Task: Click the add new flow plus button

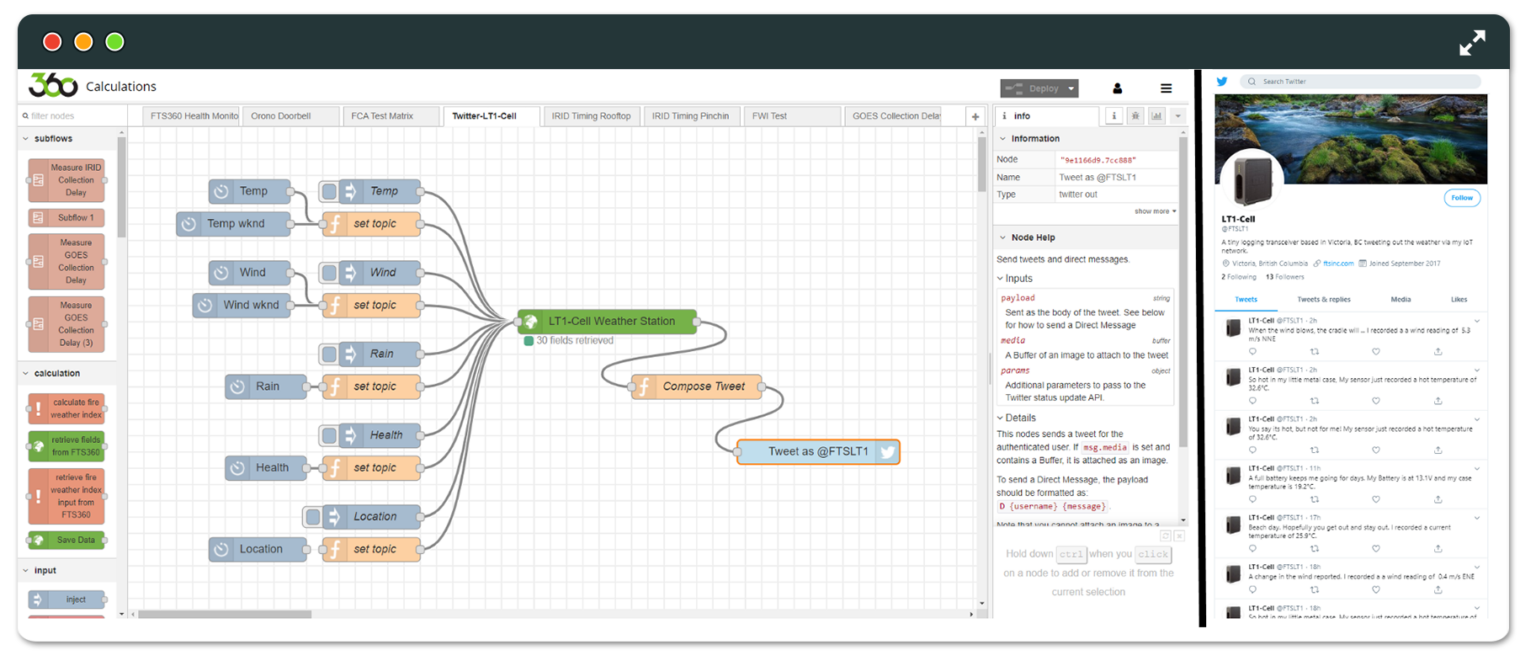Action: (975, 116)
